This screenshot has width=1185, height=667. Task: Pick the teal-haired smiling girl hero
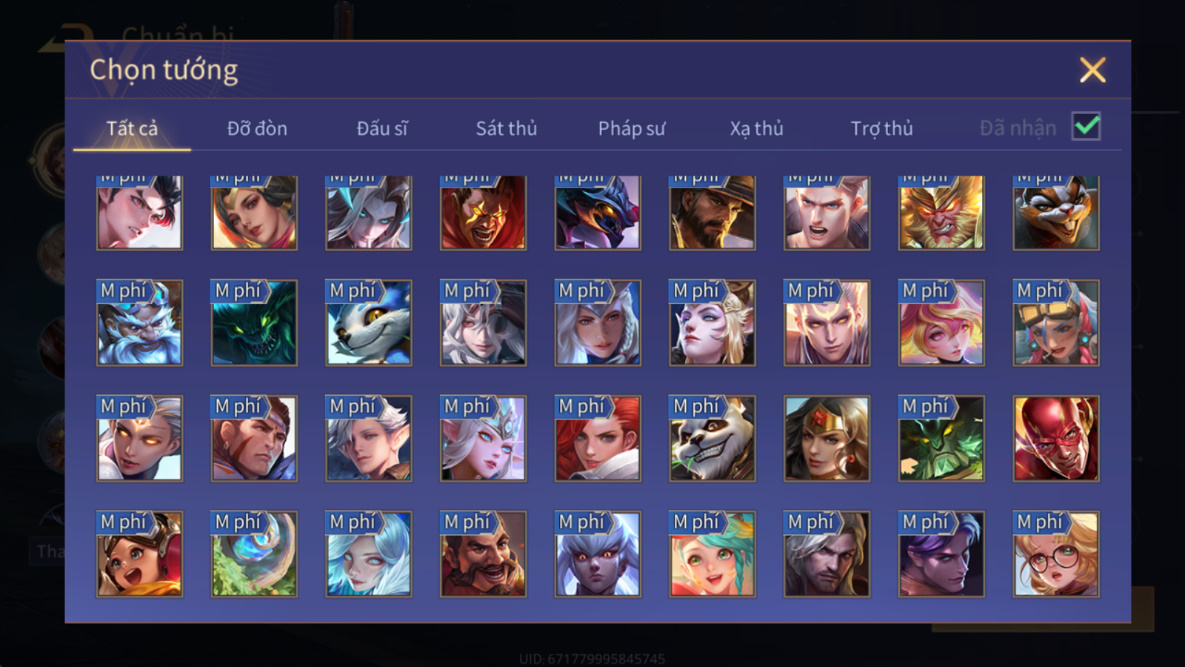(x=712, y=554)
